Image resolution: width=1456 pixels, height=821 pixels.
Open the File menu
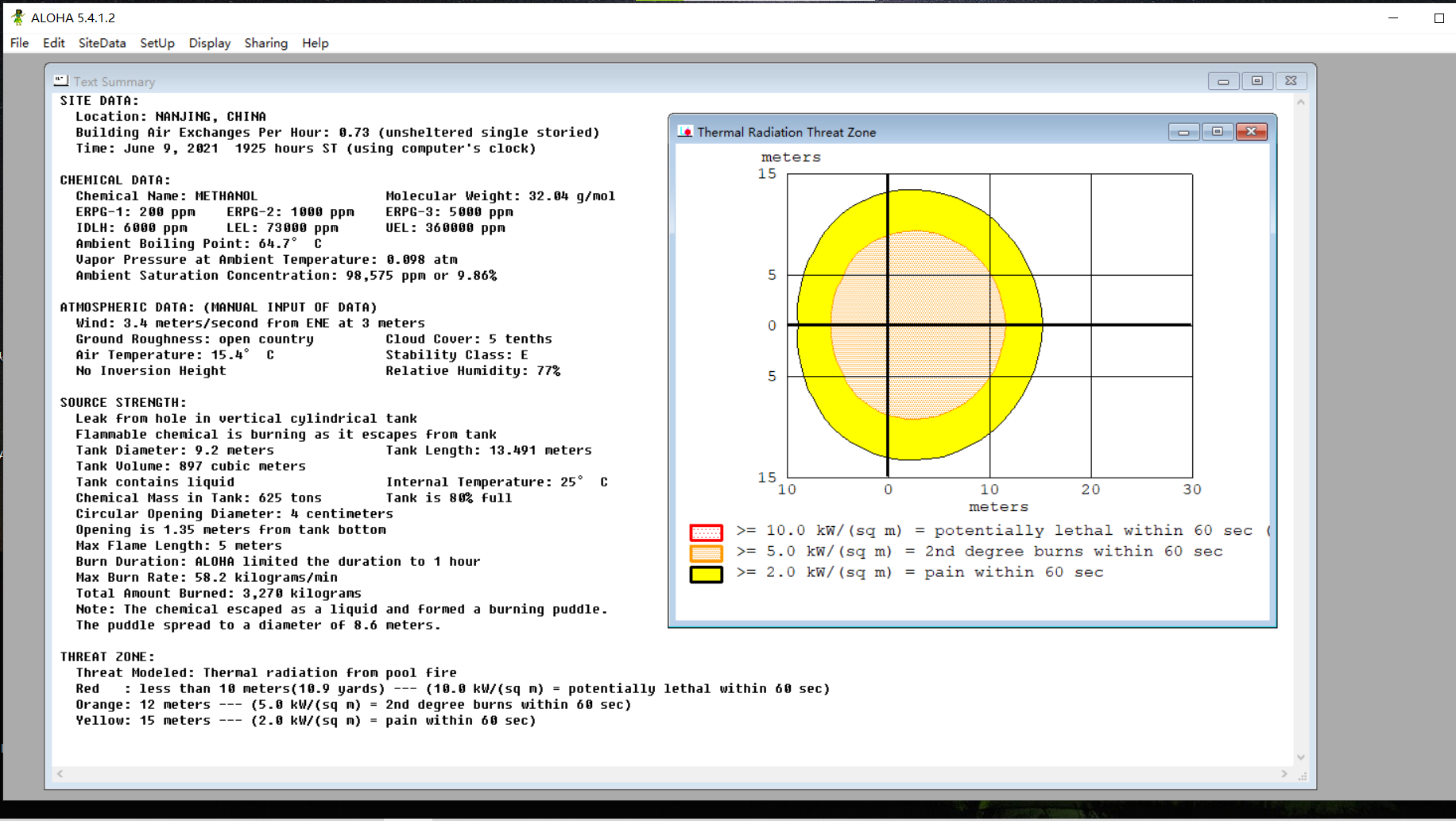tap(20, 43)
